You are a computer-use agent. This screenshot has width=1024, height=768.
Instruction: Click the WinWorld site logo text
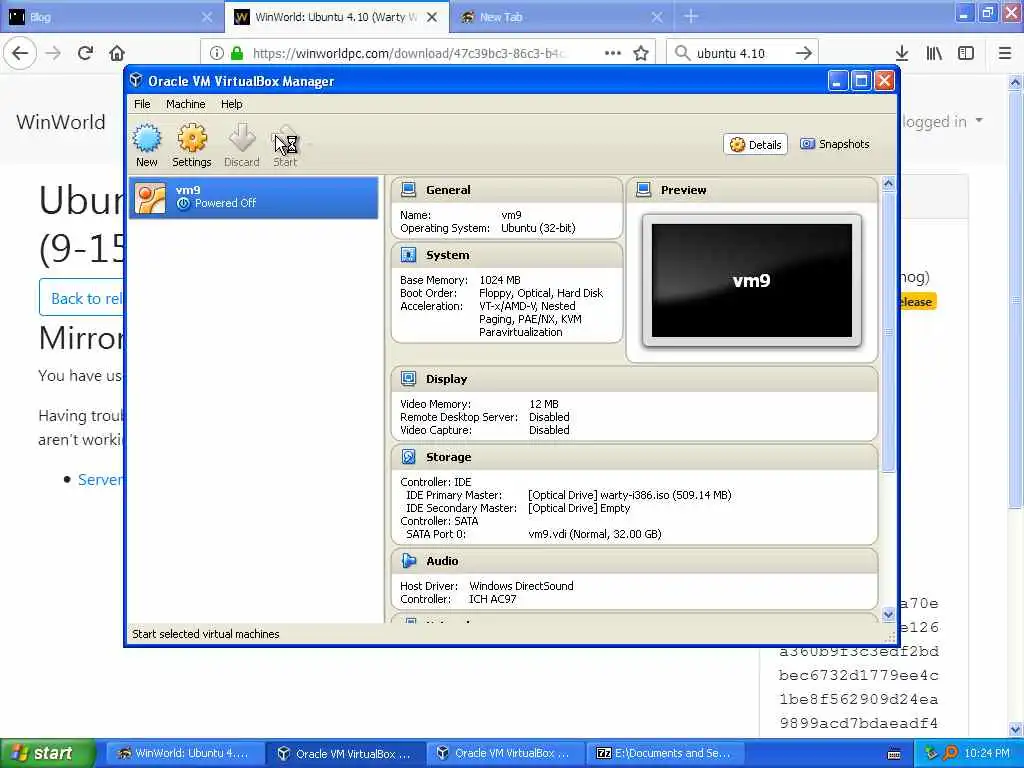pyautogui.click(x=61, y=122)
